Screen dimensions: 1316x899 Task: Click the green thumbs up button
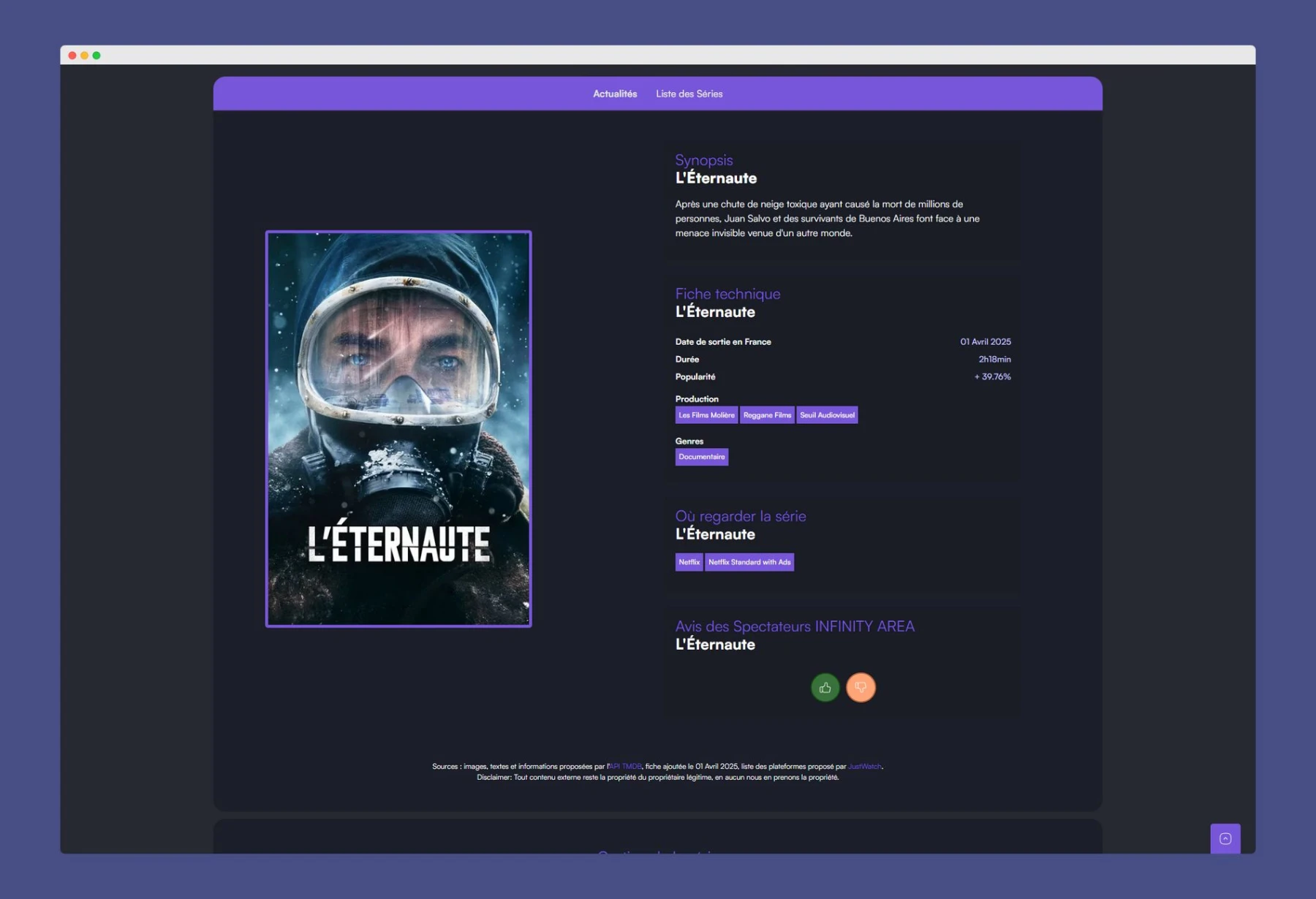(825, 687)
